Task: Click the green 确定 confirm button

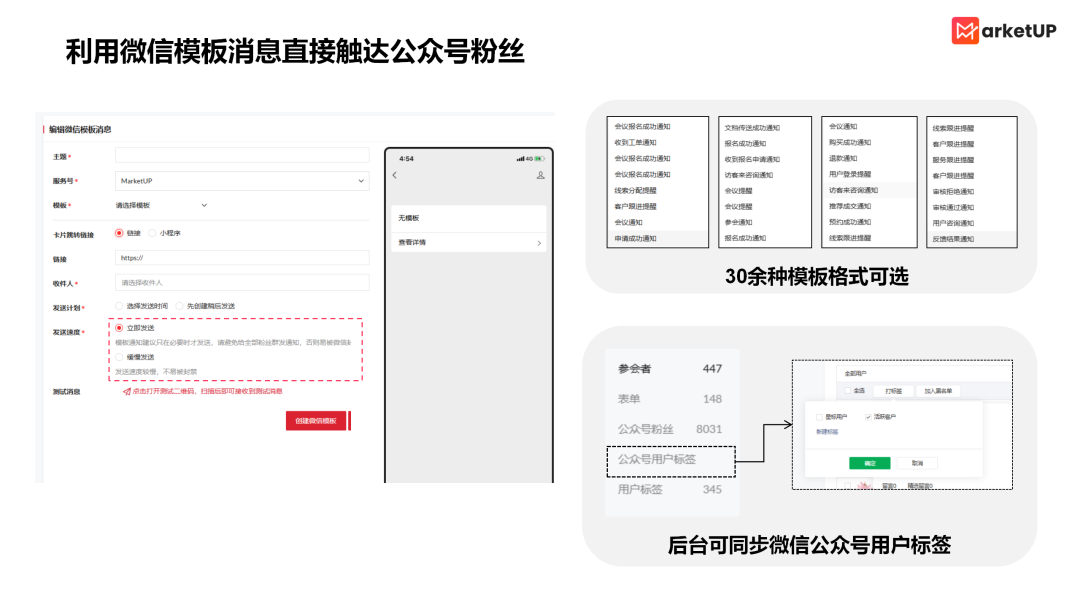Action: [x=870, y=463]
